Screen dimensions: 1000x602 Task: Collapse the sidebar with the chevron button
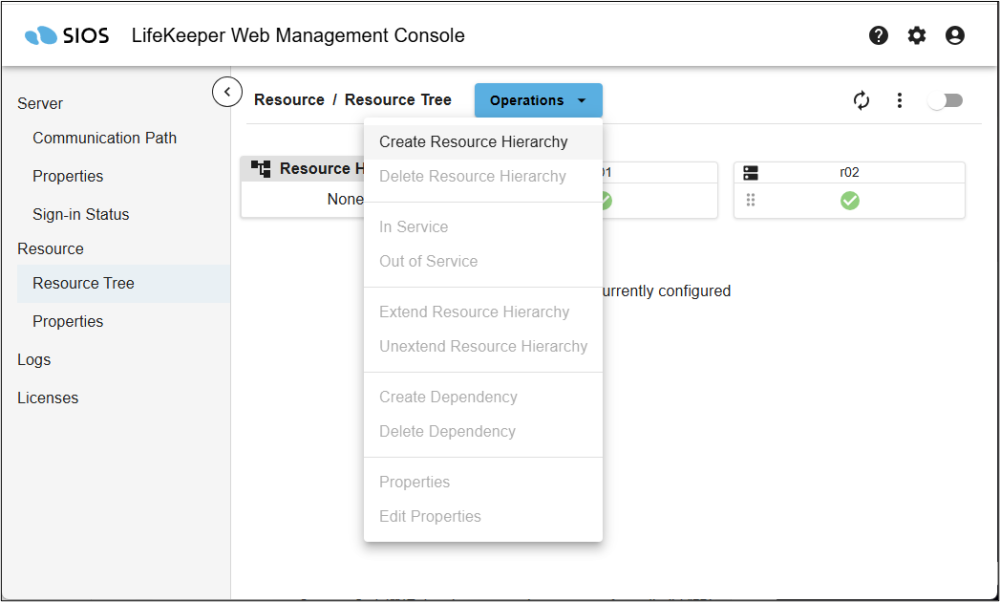click(227, 92)
